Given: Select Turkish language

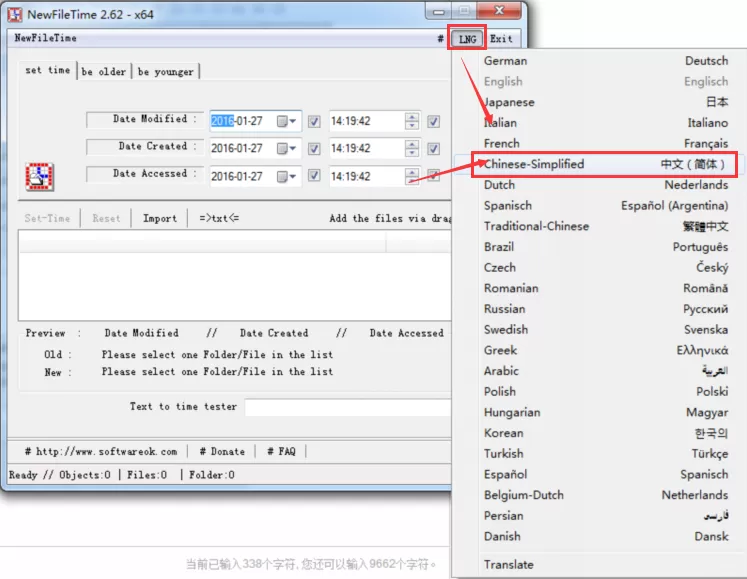Looking at the screenshot, I should pyautogui.click(x=599, y=454).
